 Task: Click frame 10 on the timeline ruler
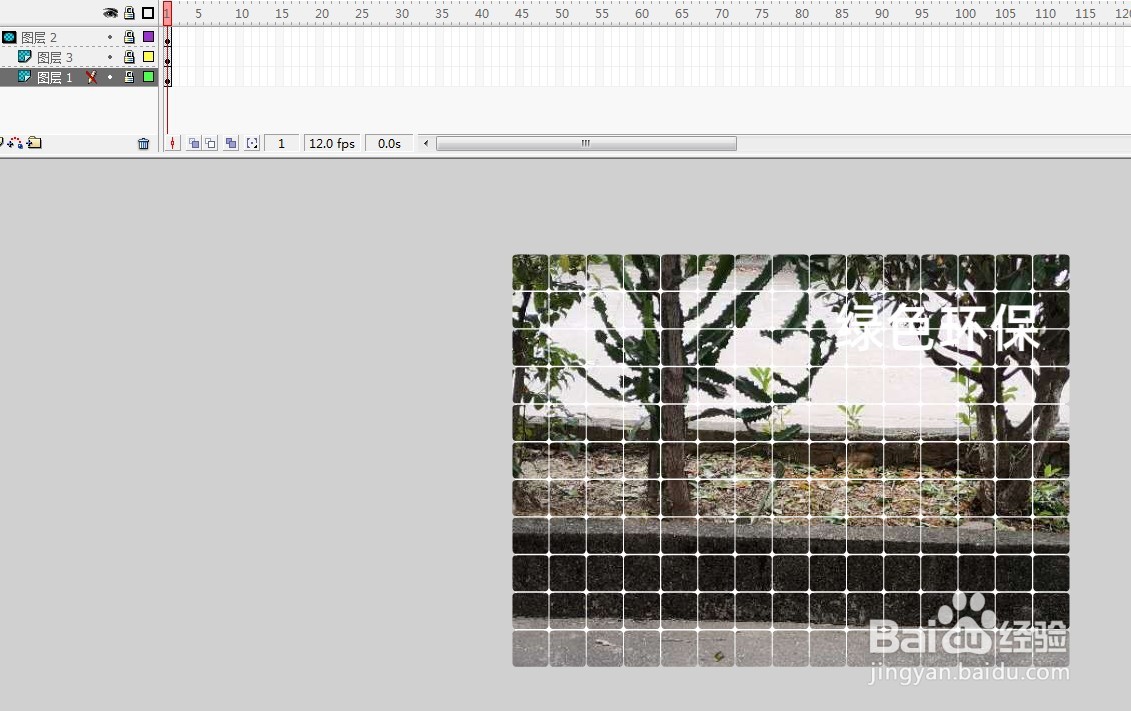[242, 13]
